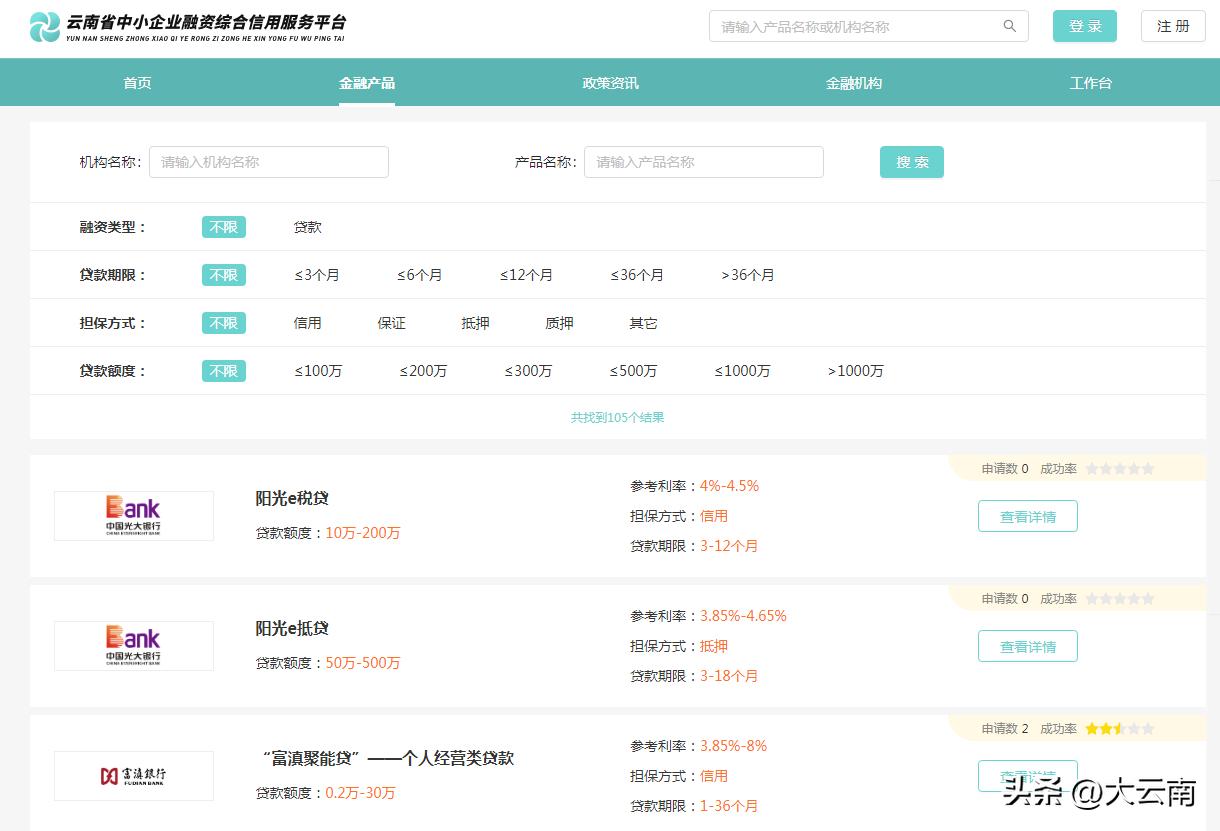Select the ≤36个月 loan period filter

(633, 275)
